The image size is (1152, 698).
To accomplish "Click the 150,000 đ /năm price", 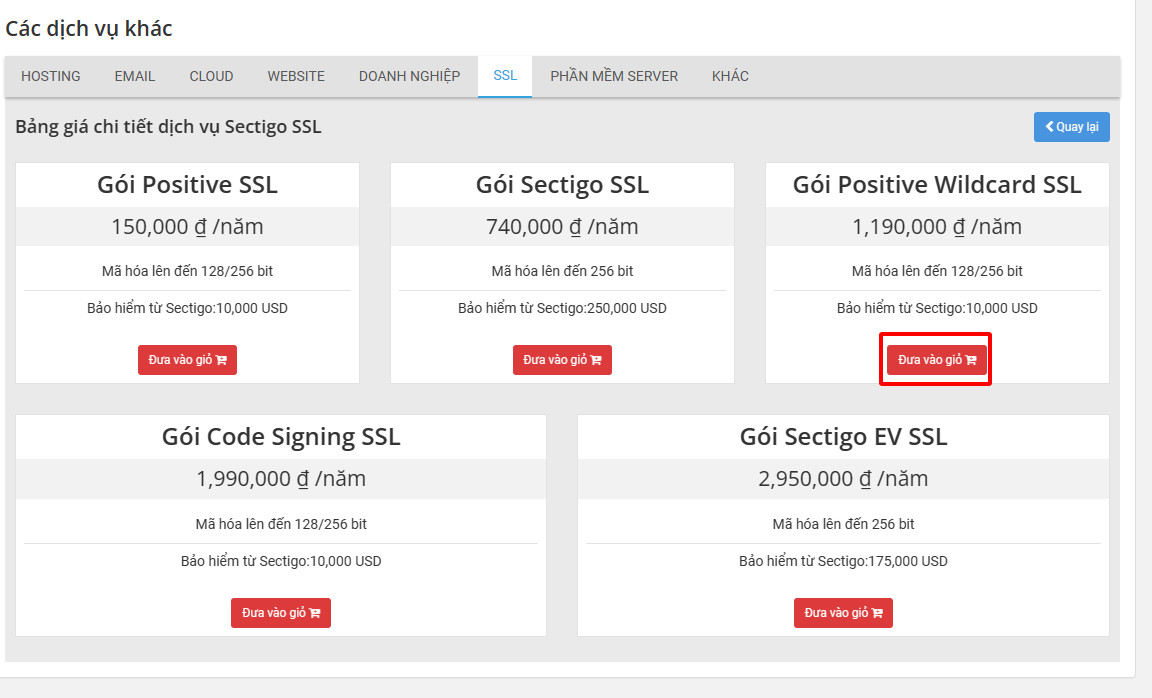I will click(187, 226).
